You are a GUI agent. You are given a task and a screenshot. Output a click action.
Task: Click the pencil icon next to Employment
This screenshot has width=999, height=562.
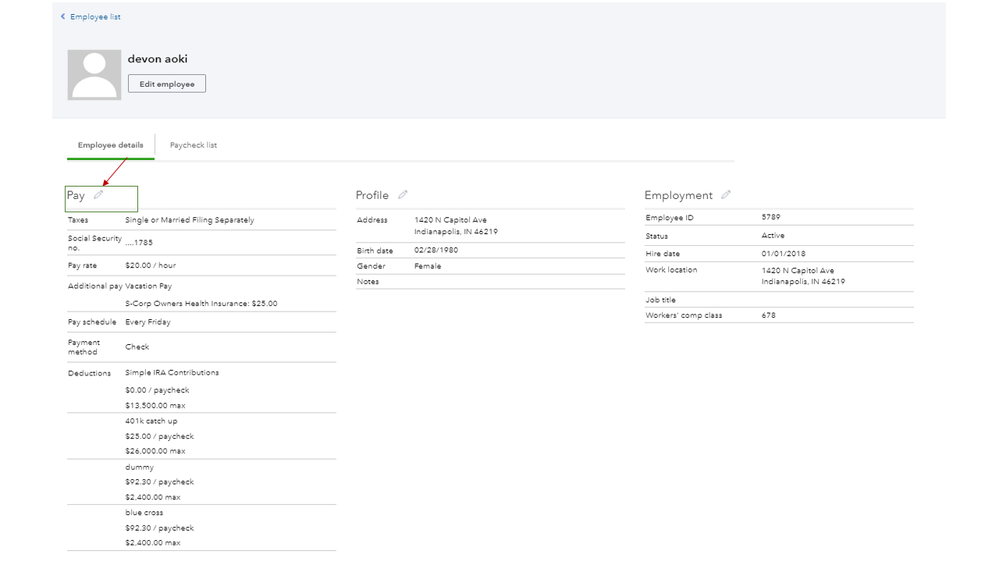(x=726, y=195)
